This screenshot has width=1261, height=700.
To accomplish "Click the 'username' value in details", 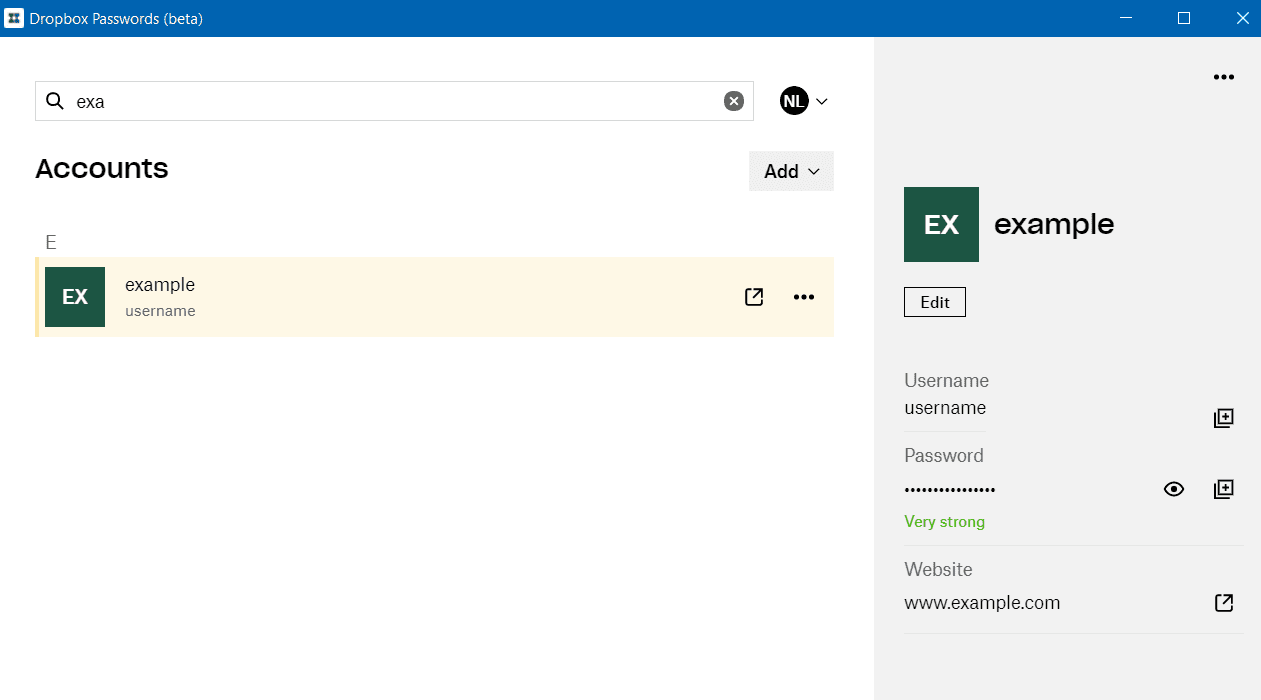I will [945, 408].
